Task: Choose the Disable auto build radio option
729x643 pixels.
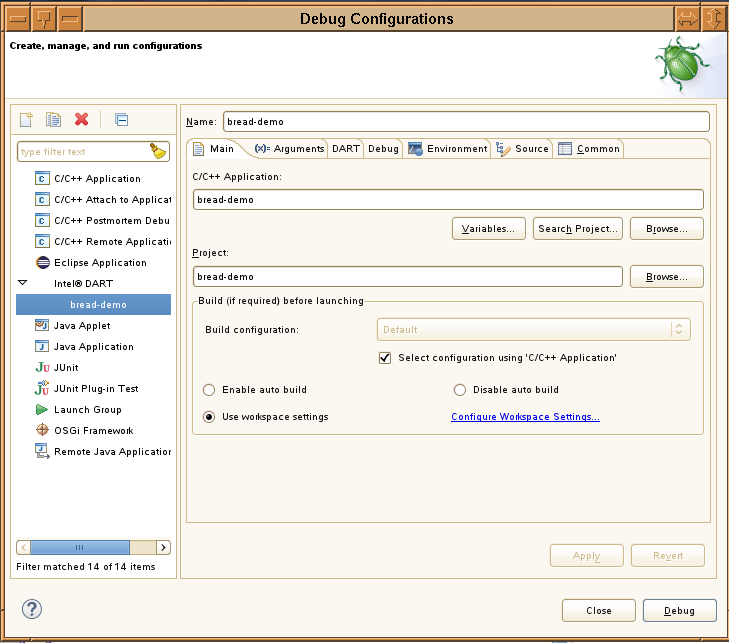Action: 460,390
